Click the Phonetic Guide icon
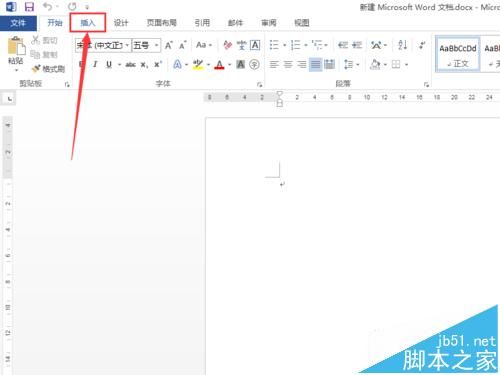 coord(242,45)
